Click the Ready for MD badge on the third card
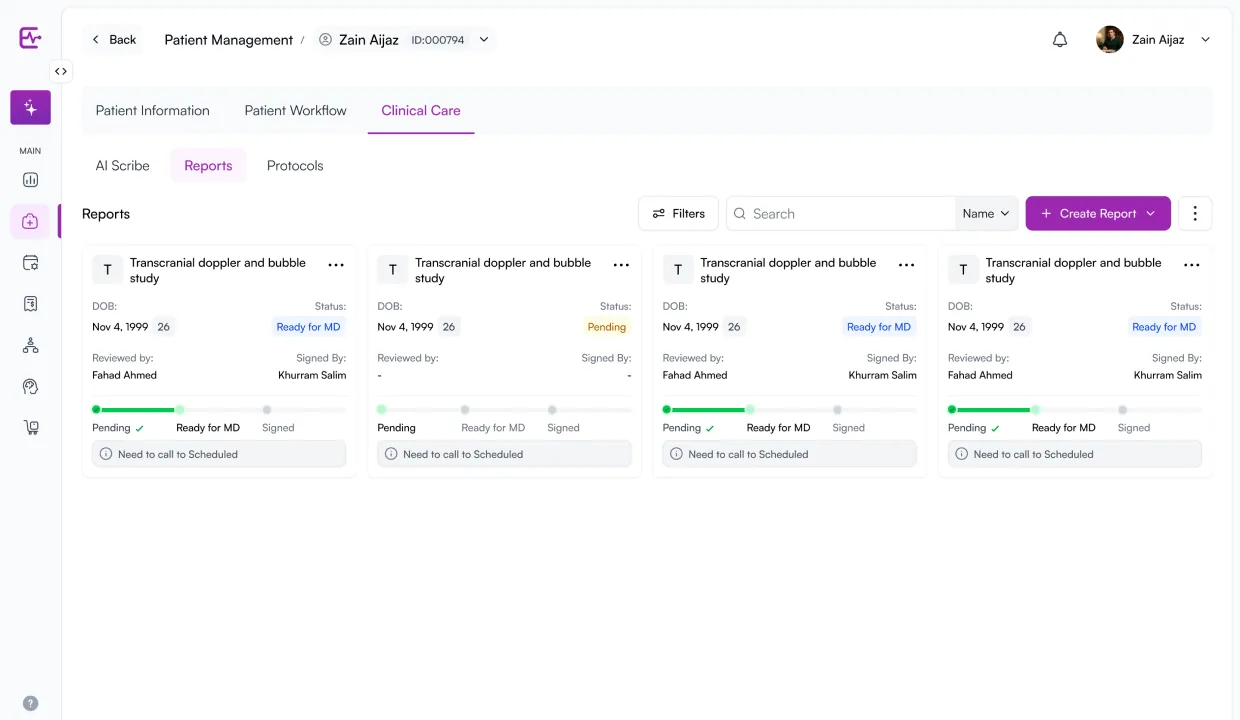The height and width of the screenshot is (720, 1240). pyautogui.click(x=879, y=327)
